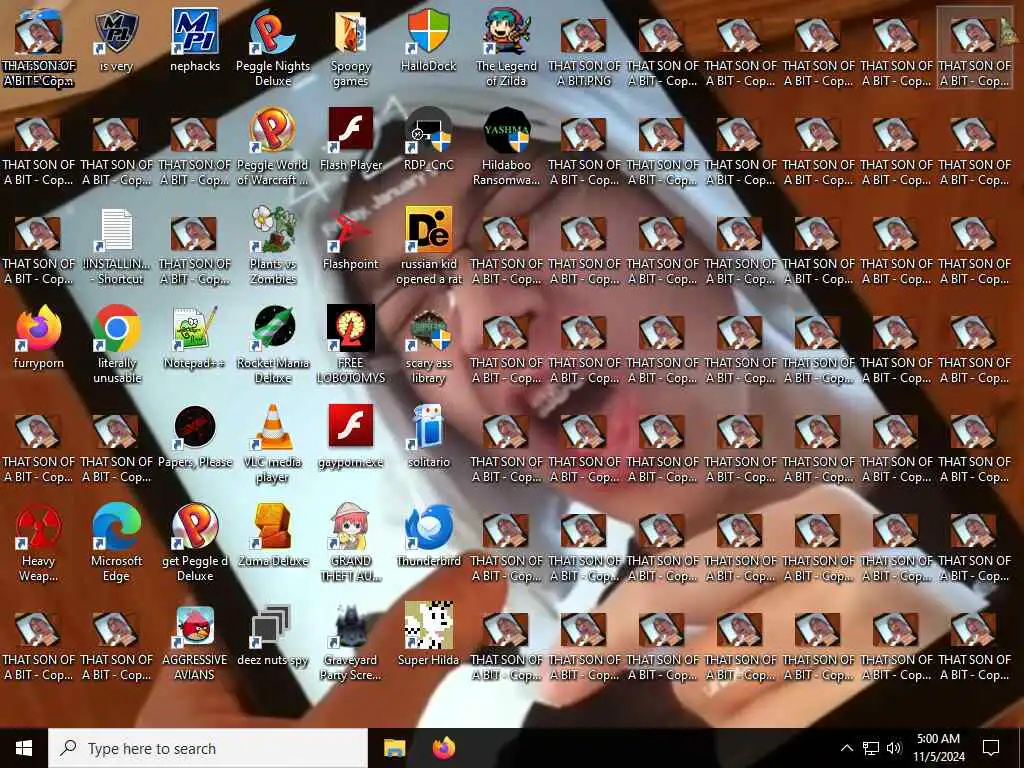The height and width of the screenshot is (768, 1024).
Task: Click the Windows Start button
Action: coord(24,748)
